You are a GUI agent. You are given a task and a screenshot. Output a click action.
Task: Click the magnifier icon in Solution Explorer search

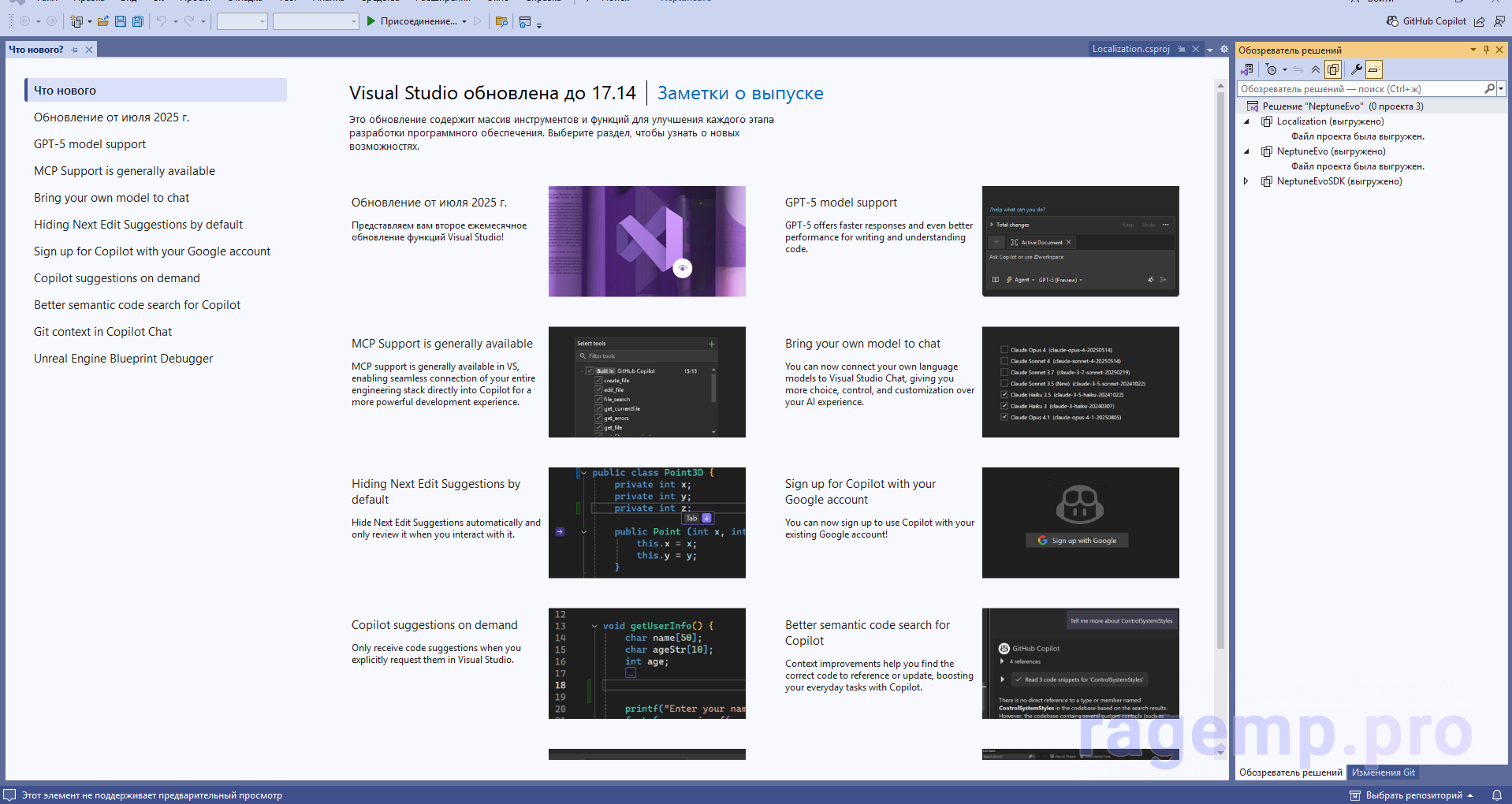pyautogui.click(x=1489, y=89)
